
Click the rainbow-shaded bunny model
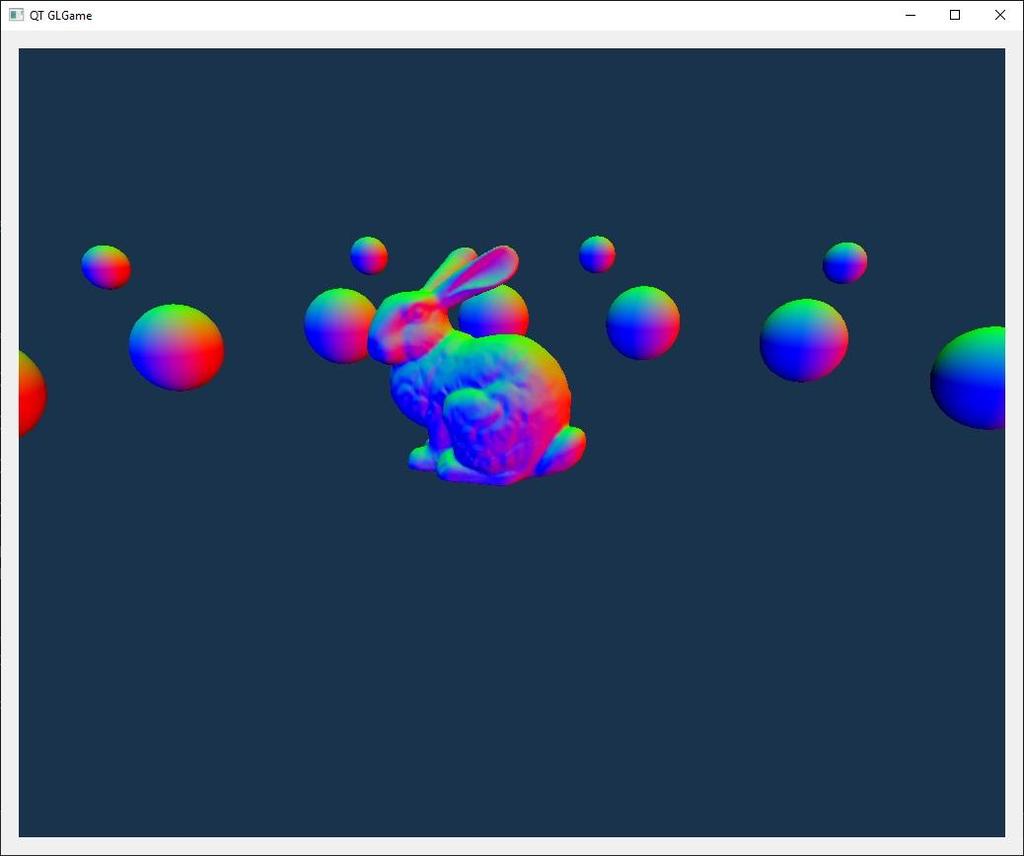pyautogui.click(x=476, y=366)
